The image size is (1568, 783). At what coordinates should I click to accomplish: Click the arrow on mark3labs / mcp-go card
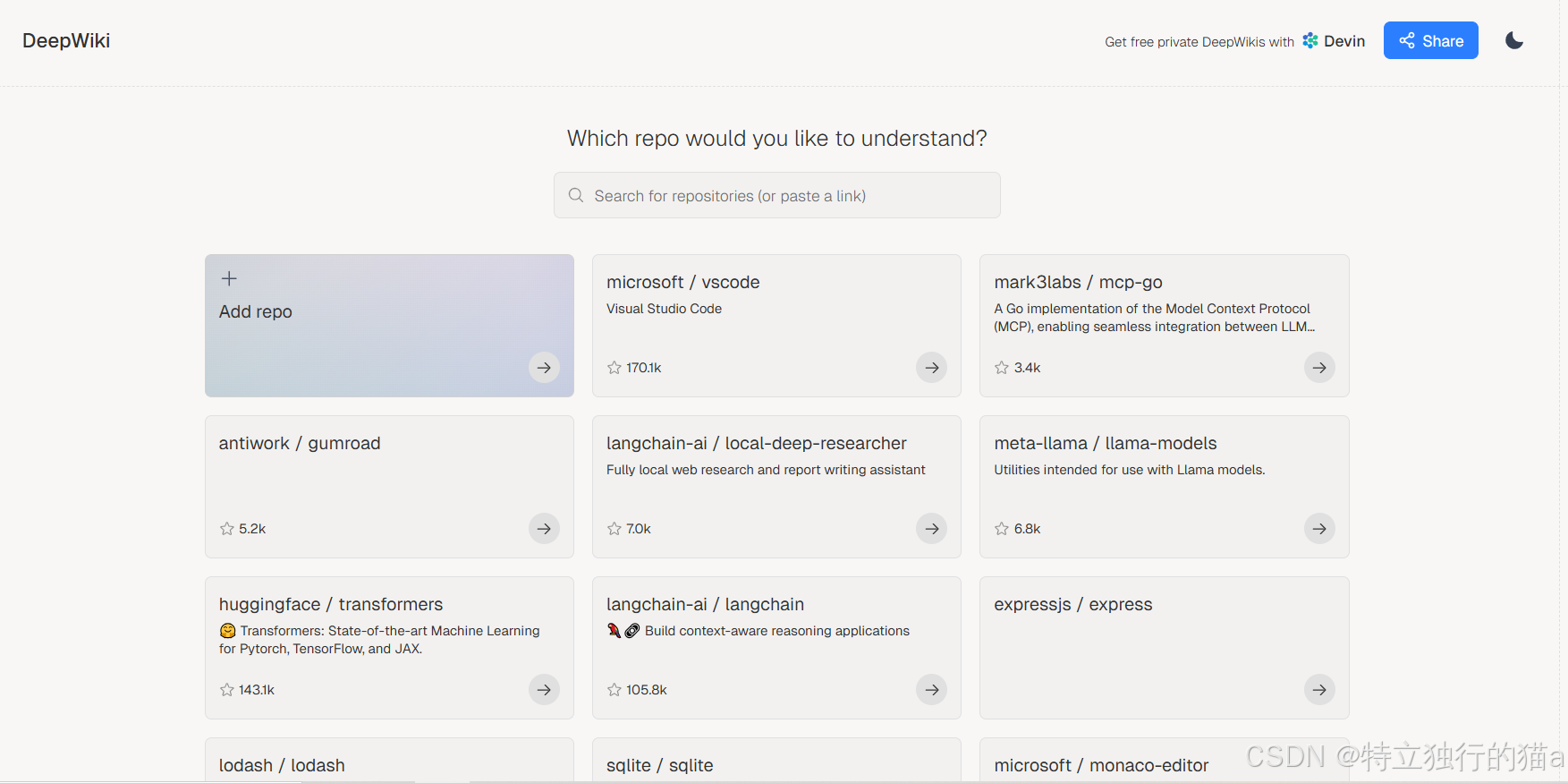pos(1319,368)
